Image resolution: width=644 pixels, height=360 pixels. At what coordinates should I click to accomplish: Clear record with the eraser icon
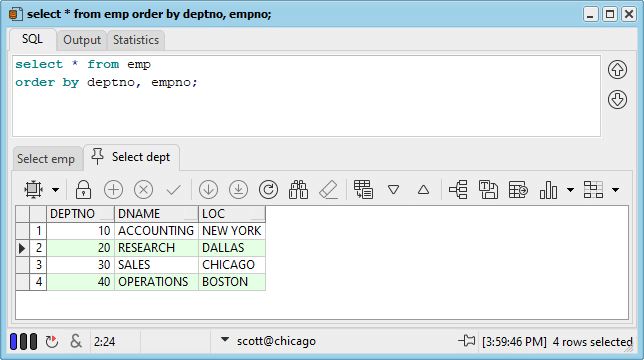[329, 190]
